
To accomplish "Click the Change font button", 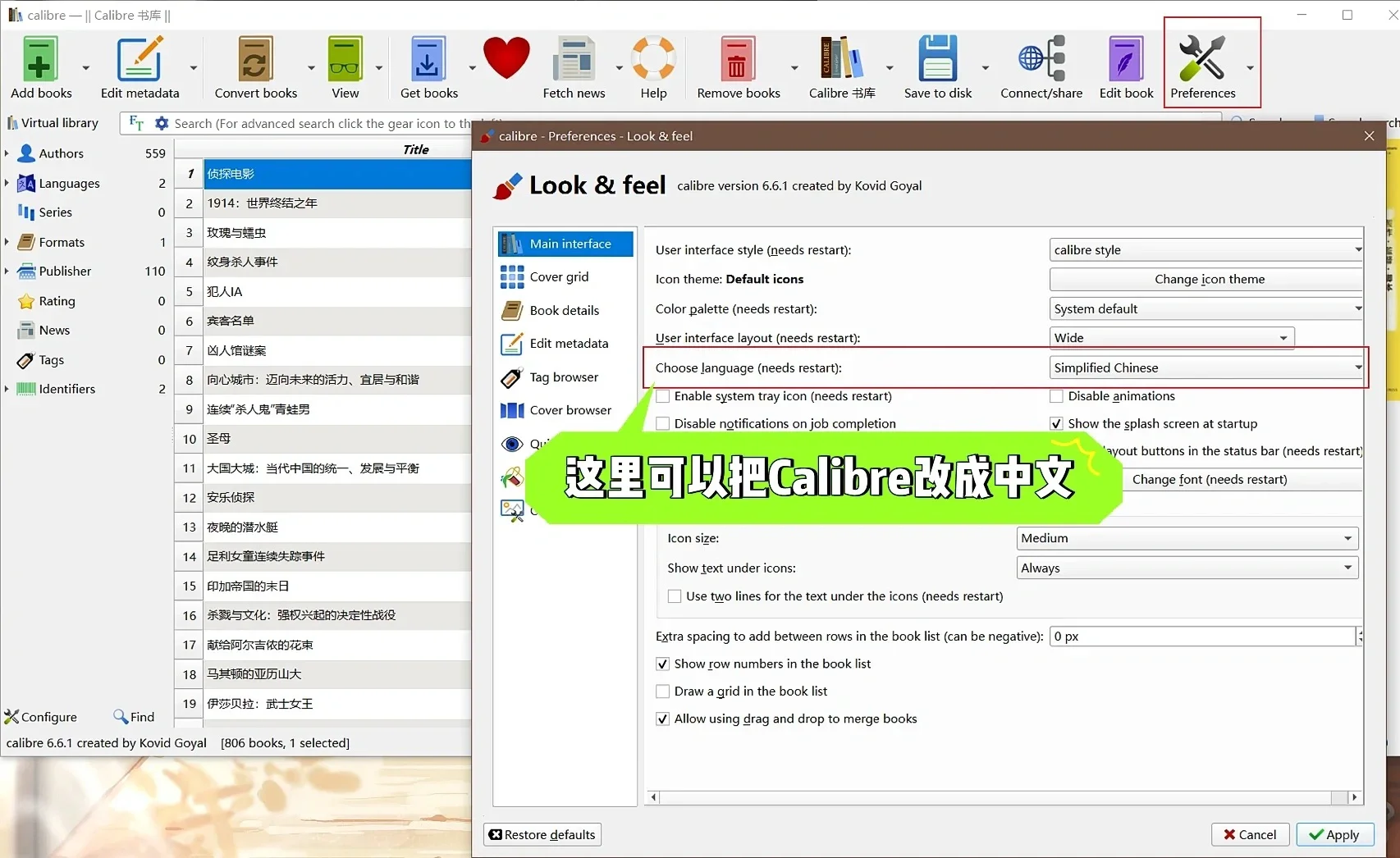I will (x=1208, y=480).
